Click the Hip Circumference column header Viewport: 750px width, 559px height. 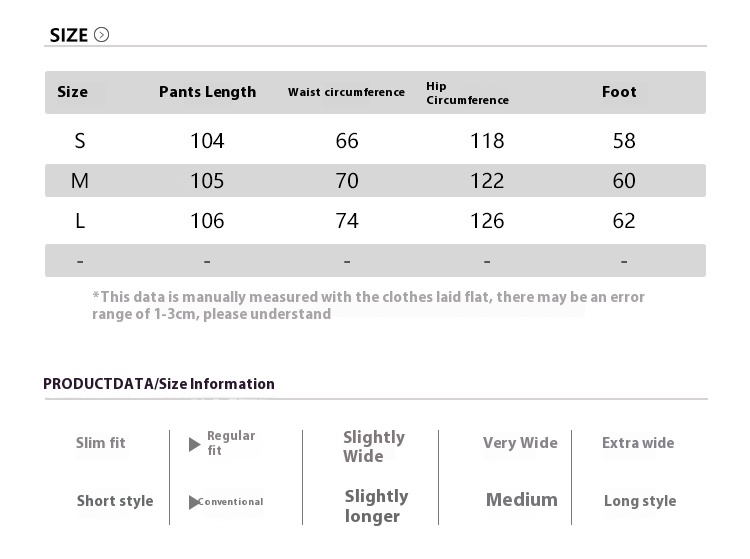click(x=467, y=93)
